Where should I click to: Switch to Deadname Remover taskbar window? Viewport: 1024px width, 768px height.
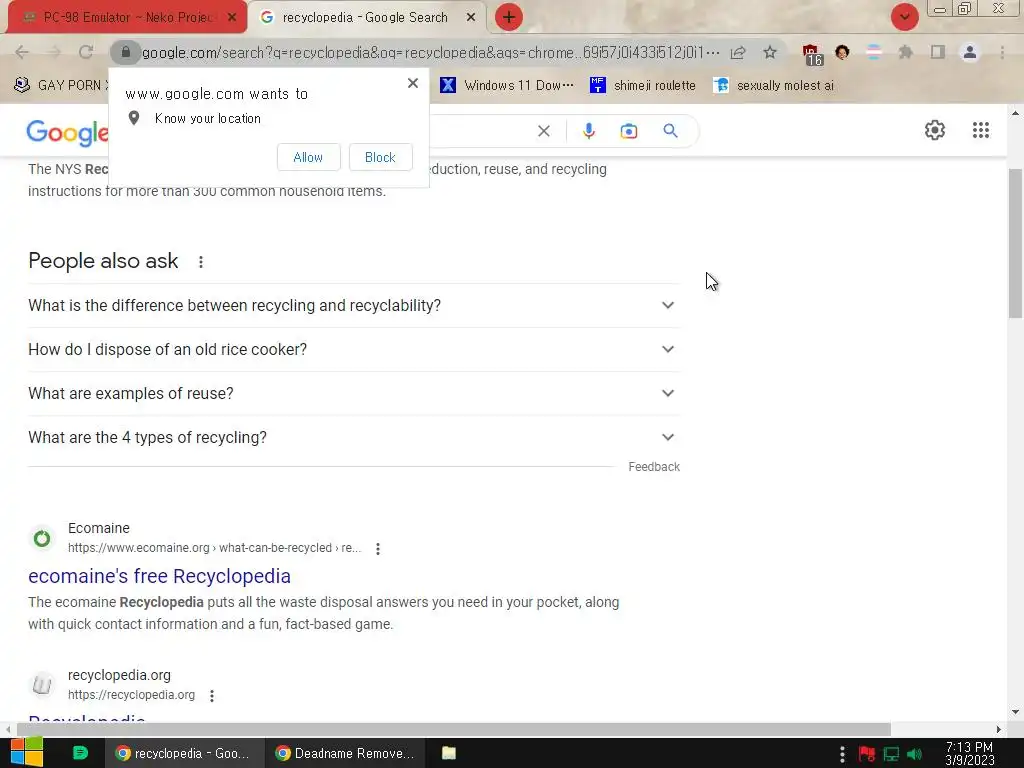point(345,753)
